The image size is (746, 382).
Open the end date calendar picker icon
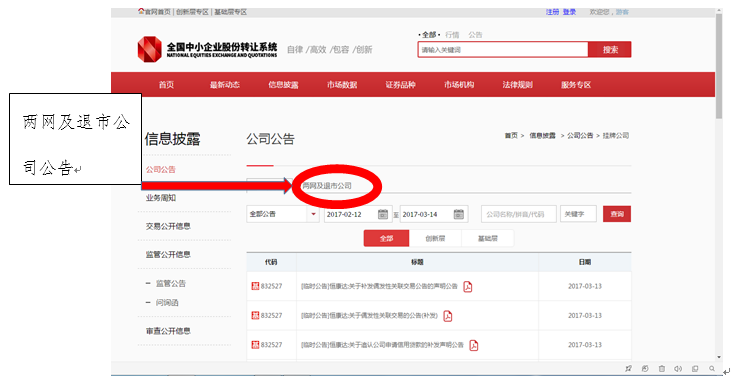pos(459,214)
